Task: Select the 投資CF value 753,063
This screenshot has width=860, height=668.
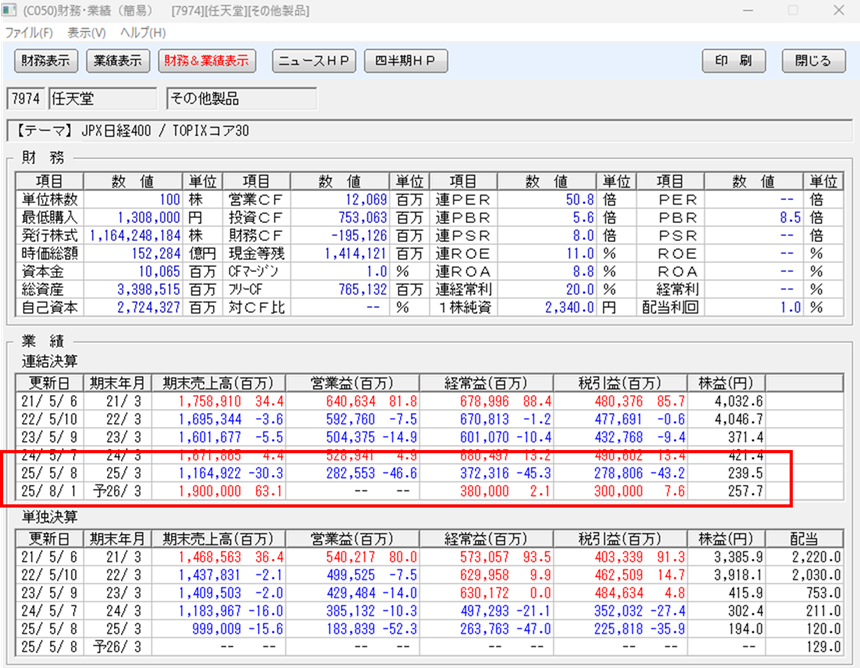Action: (363, 218)
